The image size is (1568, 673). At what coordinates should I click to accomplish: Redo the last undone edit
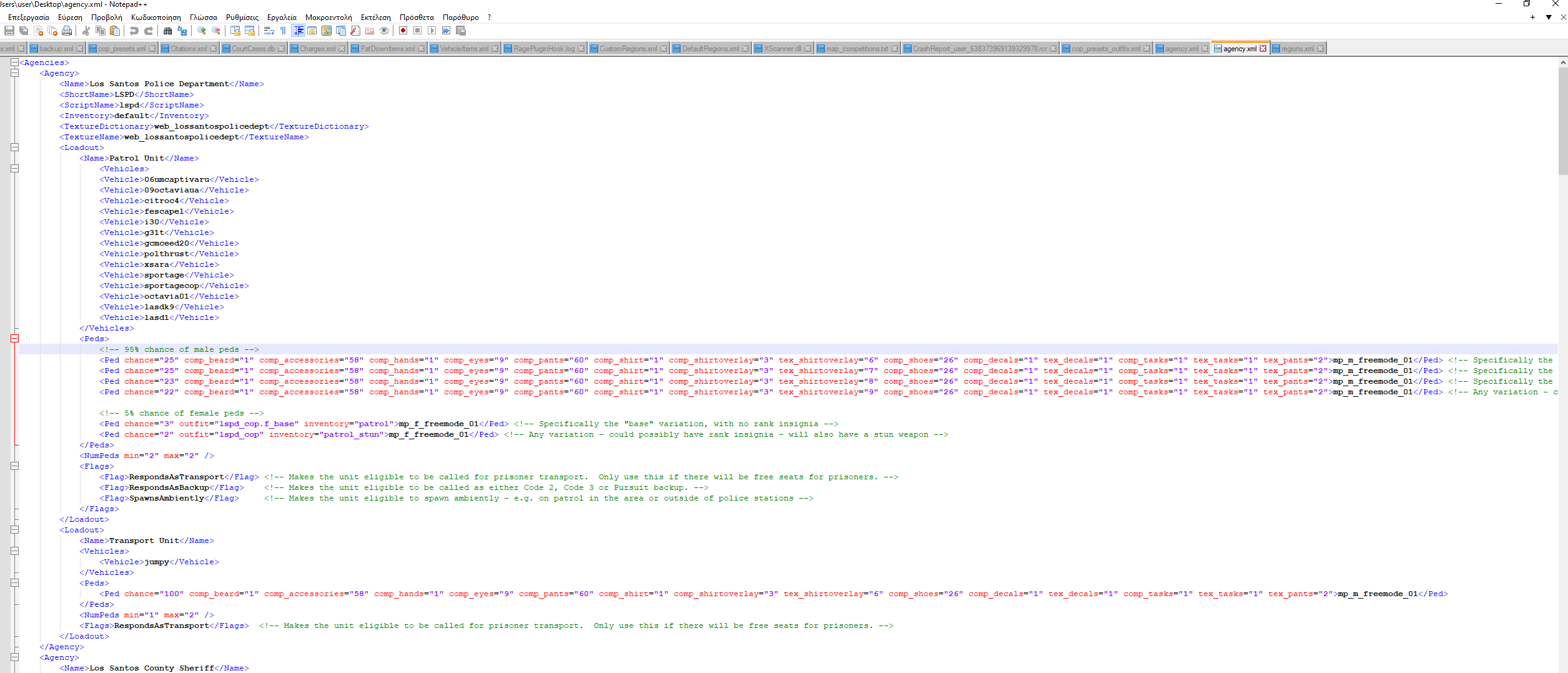click(x=149, y=31)
